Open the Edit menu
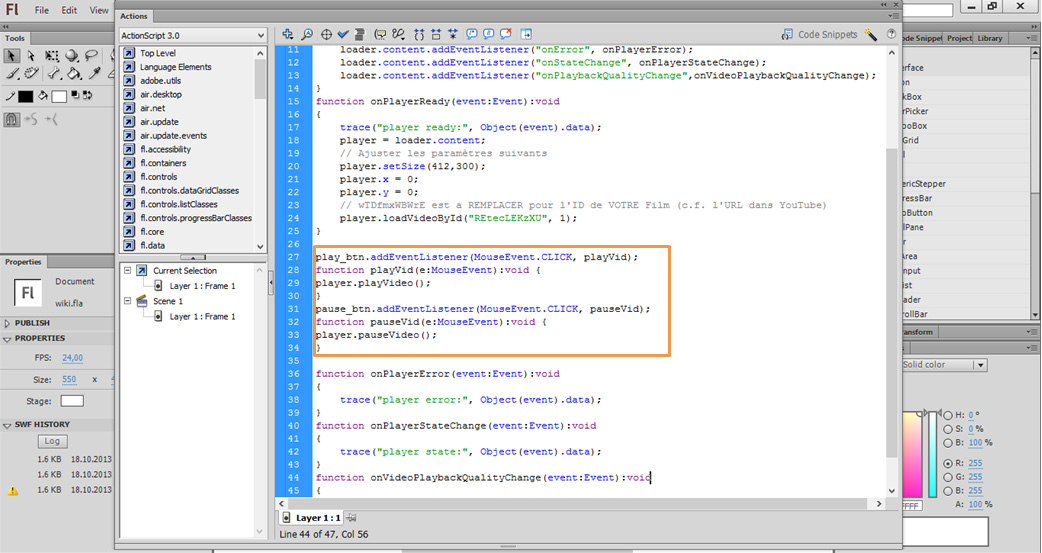 (69, 10)
